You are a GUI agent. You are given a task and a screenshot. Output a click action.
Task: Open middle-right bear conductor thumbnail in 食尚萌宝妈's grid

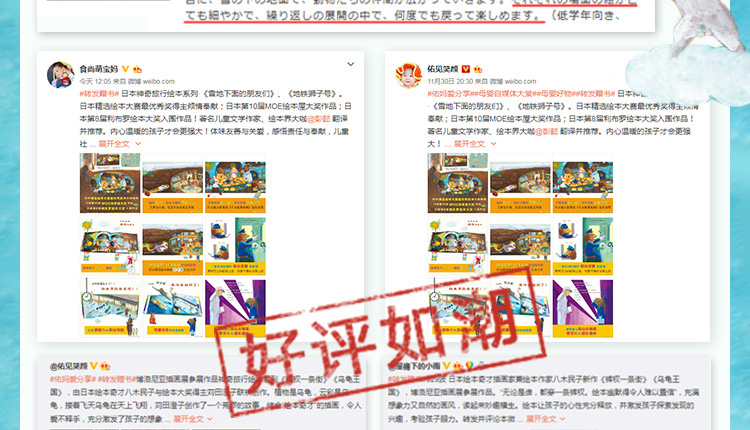[235, 245]
